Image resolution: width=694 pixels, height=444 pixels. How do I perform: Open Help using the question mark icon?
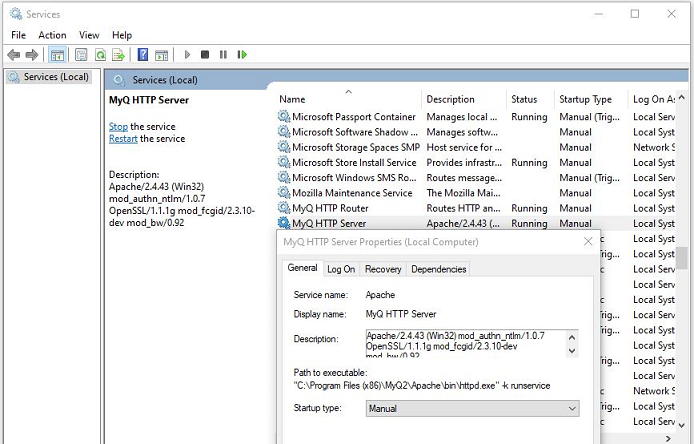[x=143, y=55]
